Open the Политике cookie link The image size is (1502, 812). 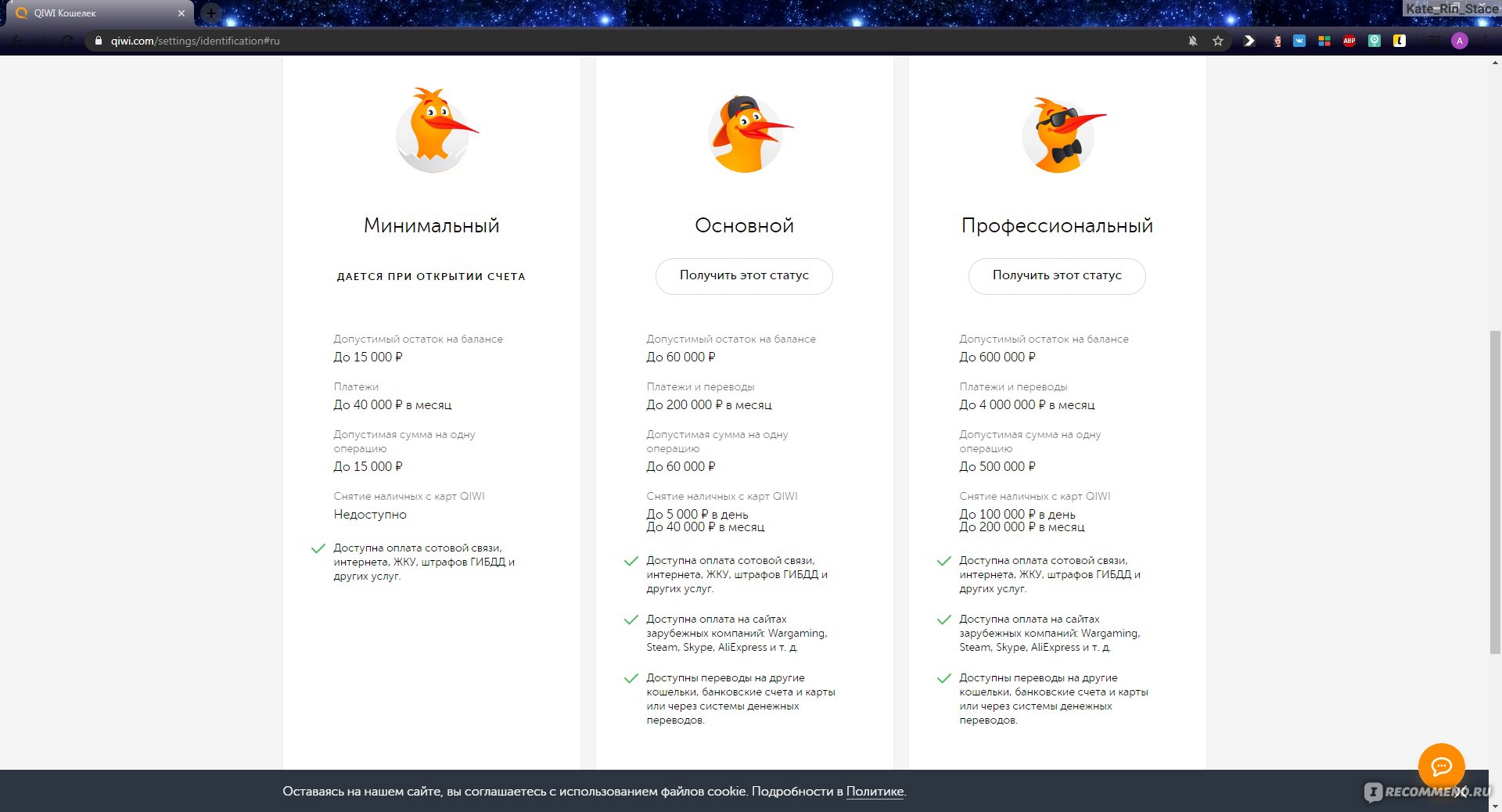(x=875, y=792)
